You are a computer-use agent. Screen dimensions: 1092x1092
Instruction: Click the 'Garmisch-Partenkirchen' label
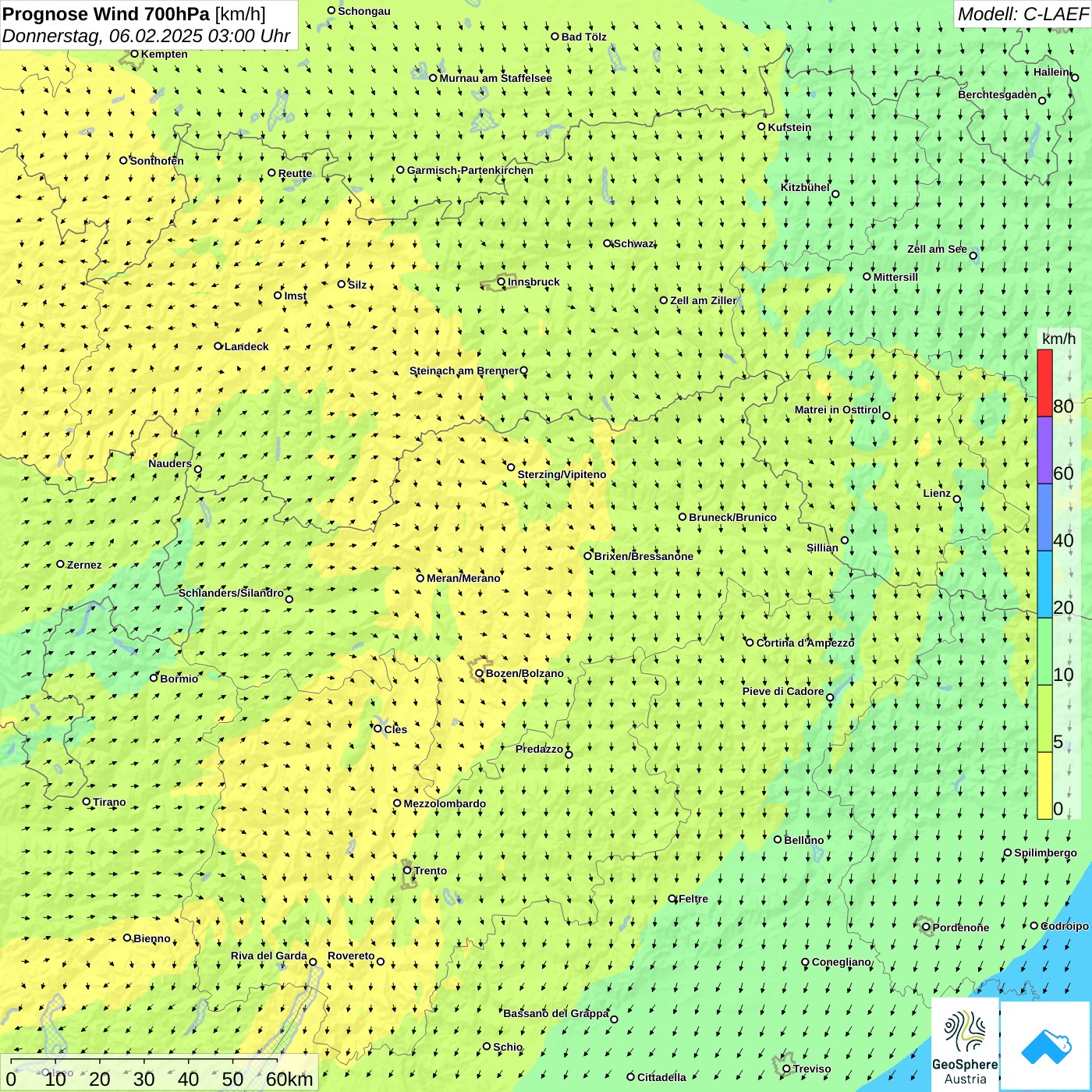click(x=470, y=170)
